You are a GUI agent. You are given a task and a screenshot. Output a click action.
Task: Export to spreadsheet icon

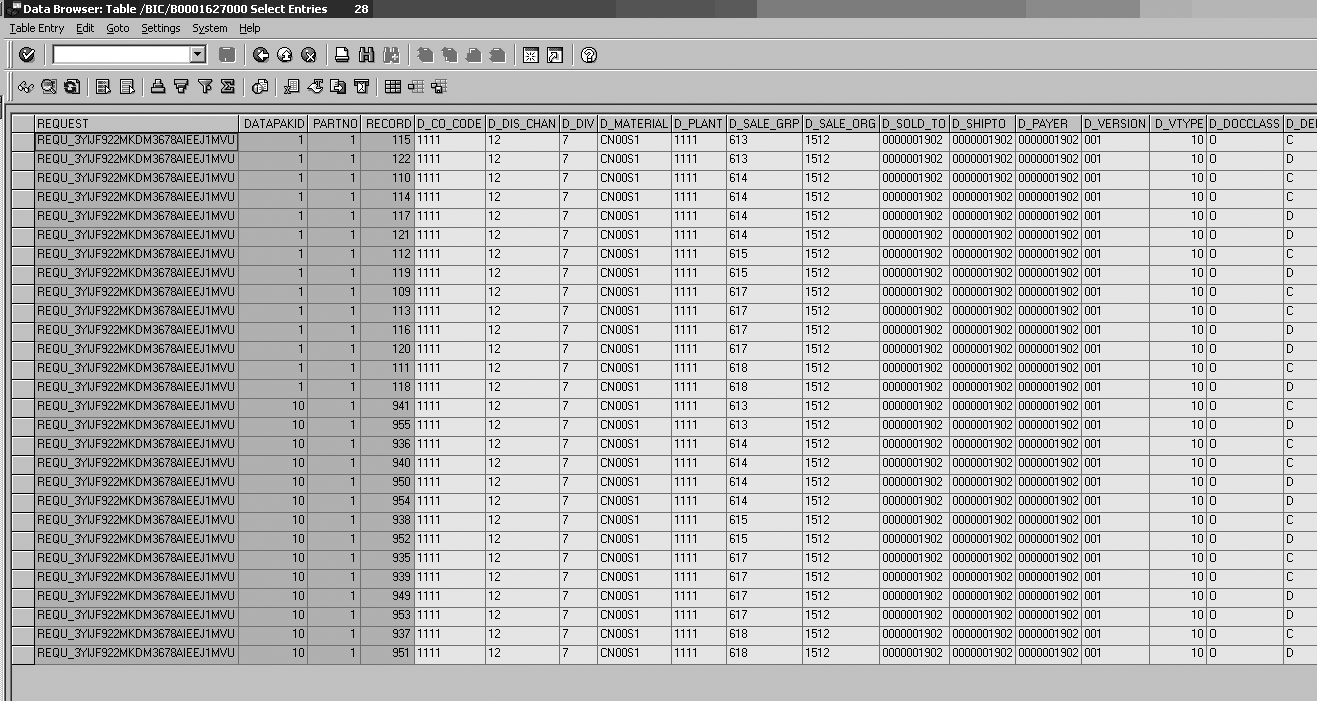(292, 87)
